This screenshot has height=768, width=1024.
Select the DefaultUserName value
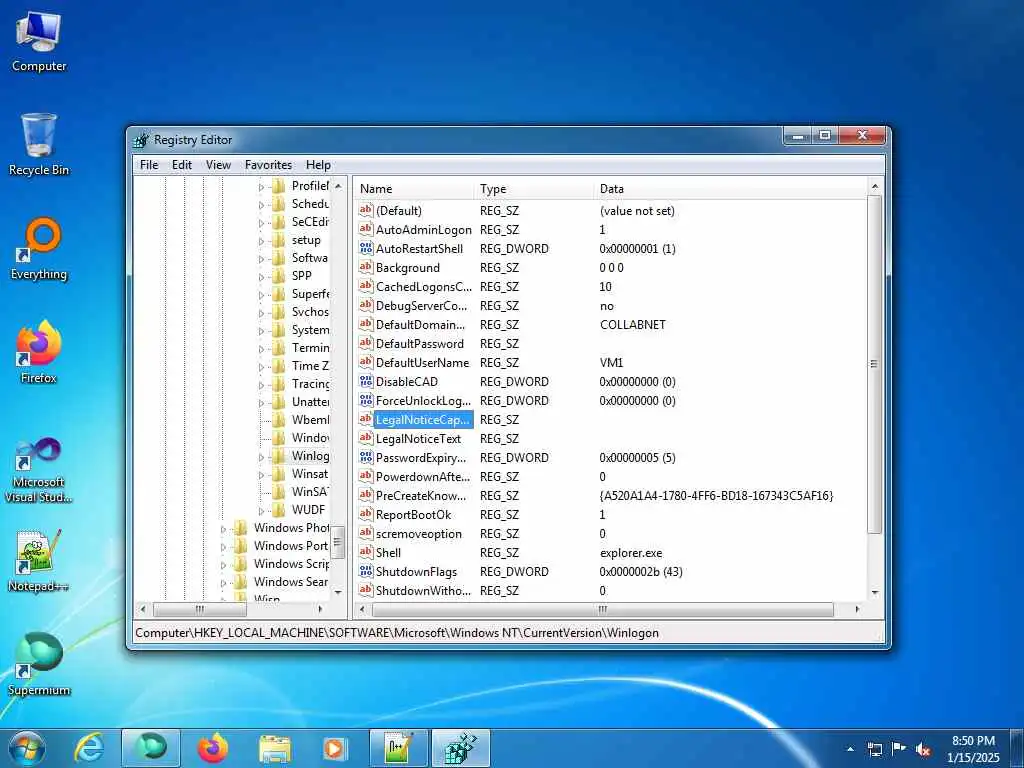pos(422,362)
